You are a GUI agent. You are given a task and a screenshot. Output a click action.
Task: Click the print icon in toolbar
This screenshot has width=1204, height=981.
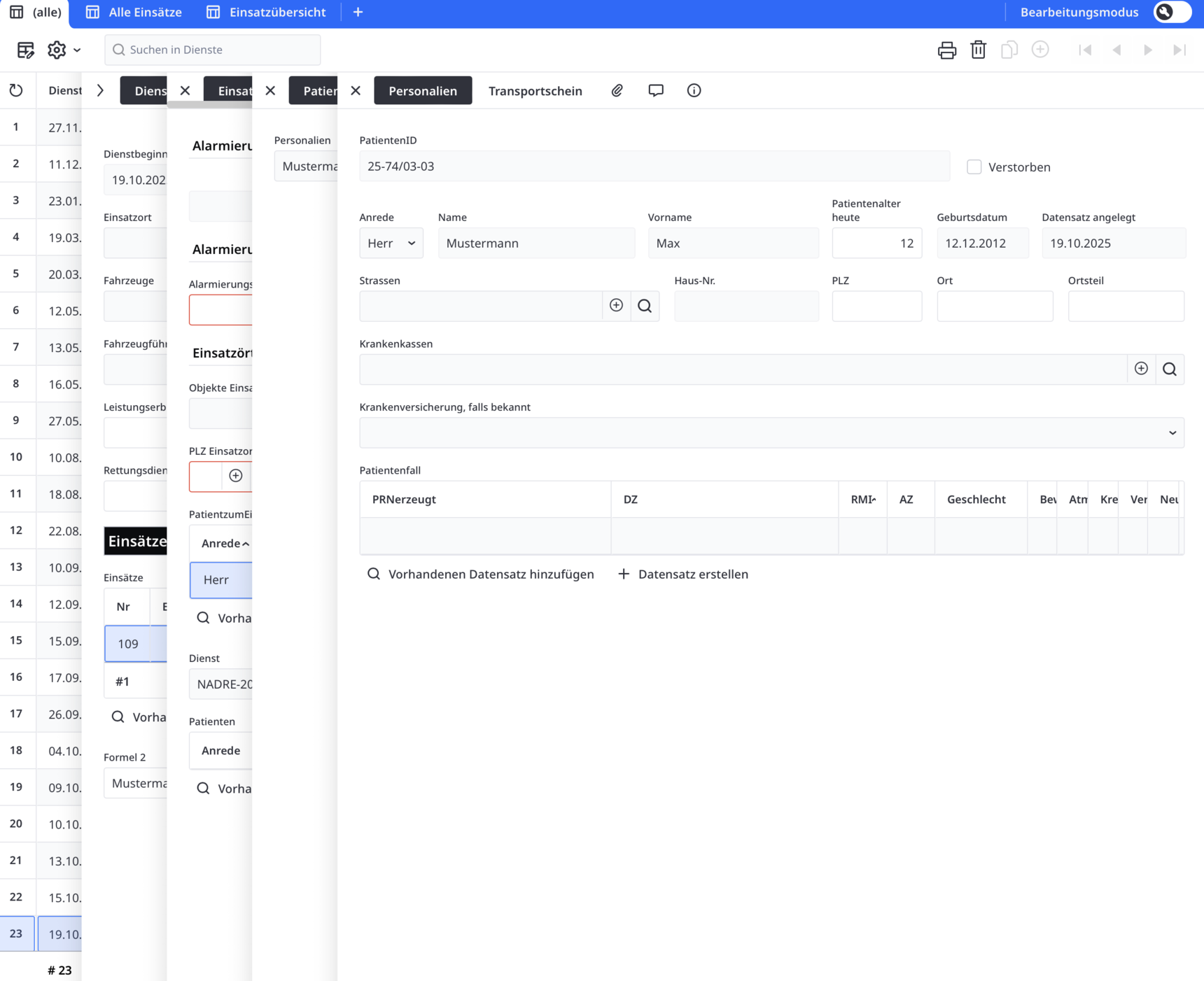pos(946,50)
